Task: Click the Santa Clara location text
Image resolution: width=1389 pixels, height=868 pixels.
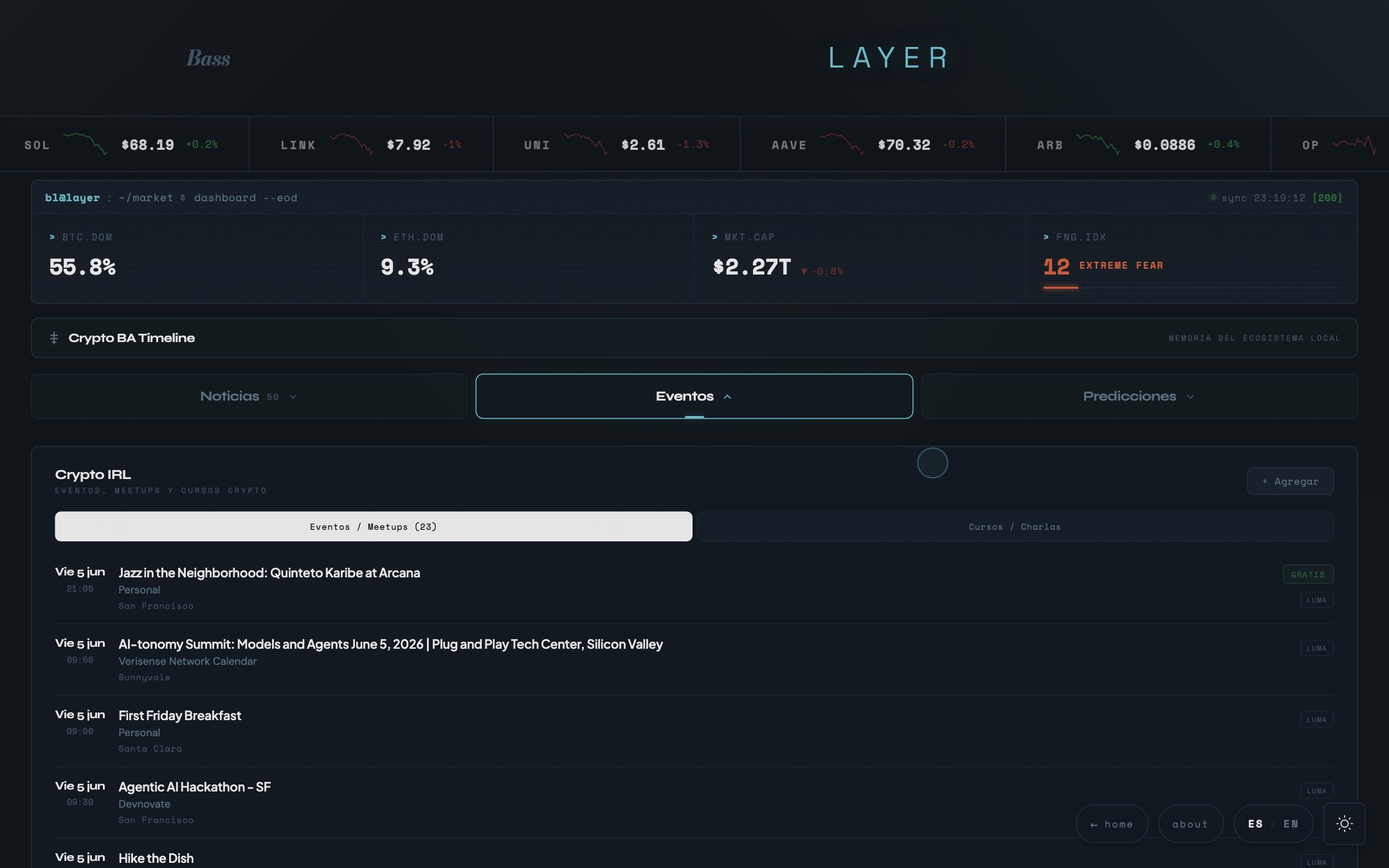Action: tap(150, 748)
